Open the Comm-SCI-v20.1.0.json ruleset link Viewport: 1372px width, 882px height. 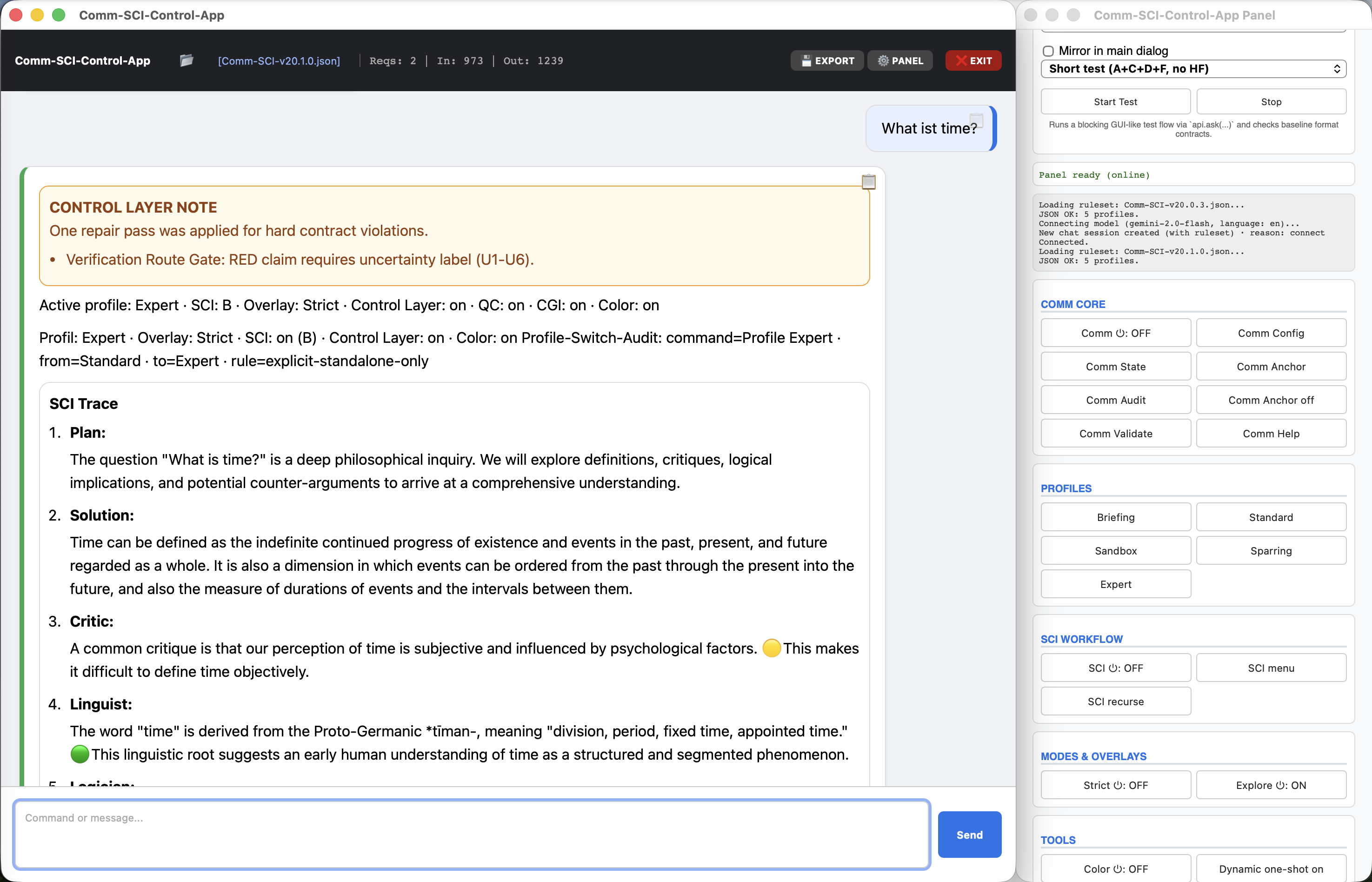click(x=279, y=60)
